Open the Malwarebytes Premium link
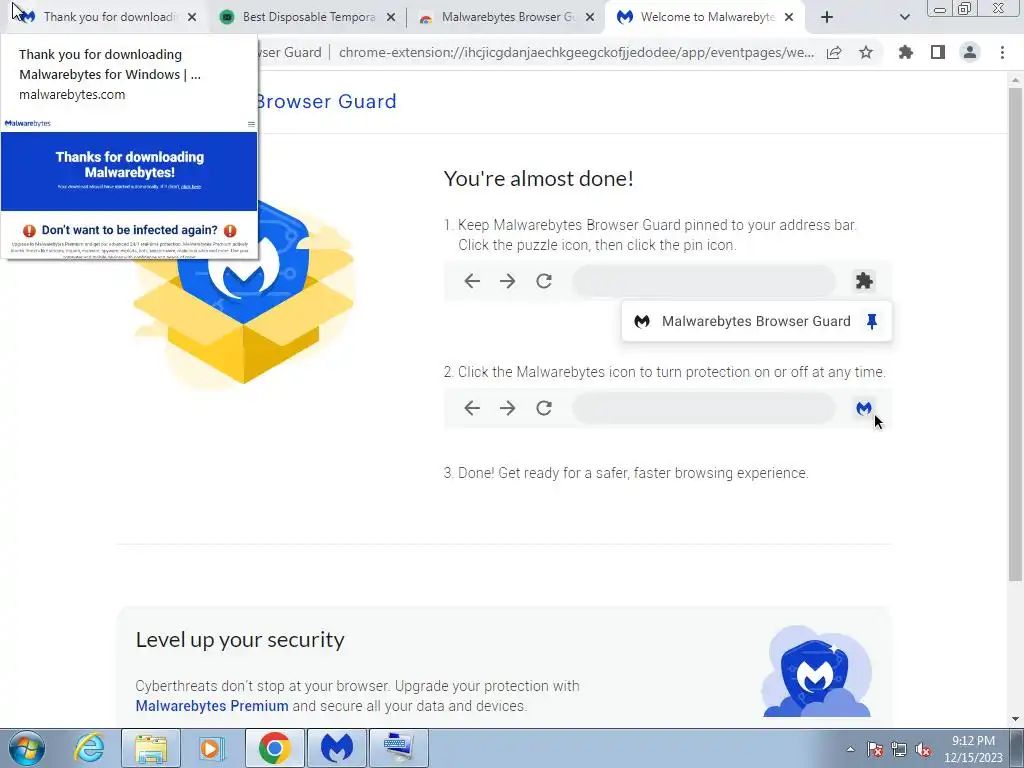Image resolution: width=1024 pixels, height=768 pixels. (x=212, y=706)
